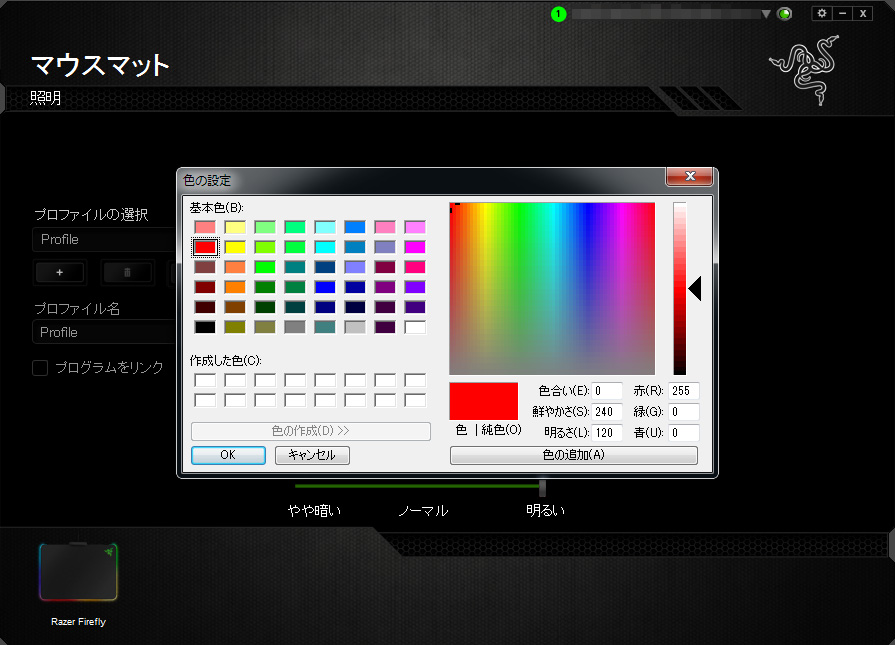The image size is (895, 645).
Task: Confirm color with OK button
Action: (228, 455)
